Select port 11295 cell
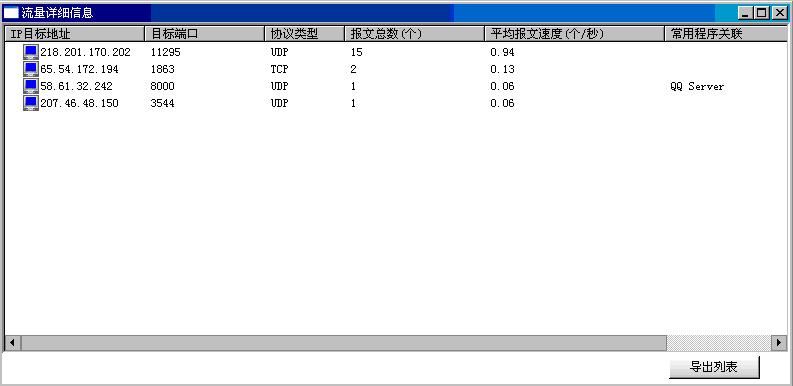793x386 pixels. [165, 52]
